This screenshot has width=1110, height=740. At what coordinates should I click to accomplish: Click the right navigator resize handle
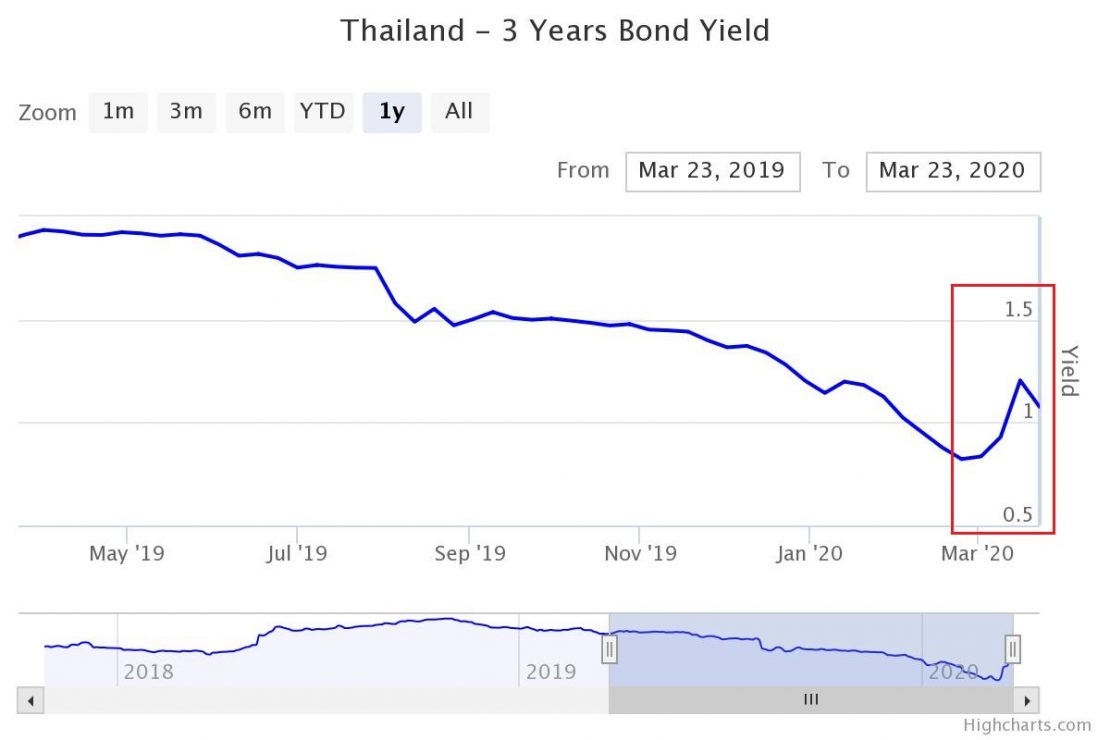[x=1014, y=649]
